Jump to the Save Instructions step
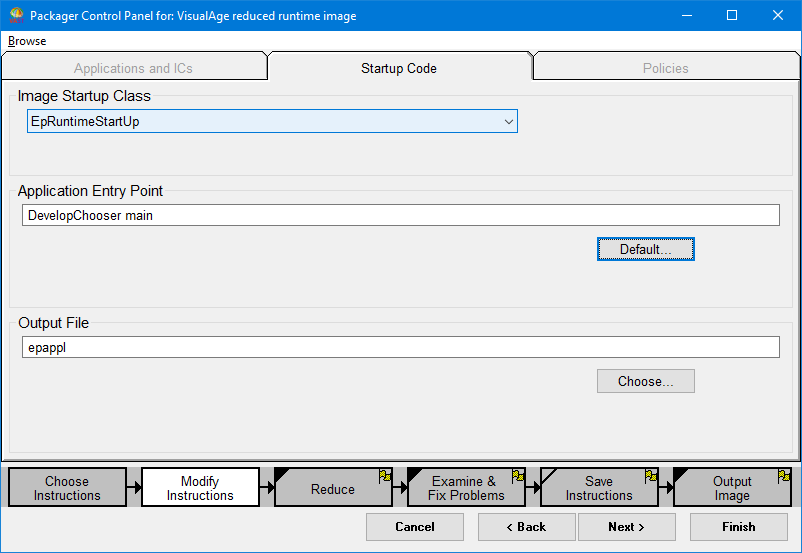 pos(598,488)
